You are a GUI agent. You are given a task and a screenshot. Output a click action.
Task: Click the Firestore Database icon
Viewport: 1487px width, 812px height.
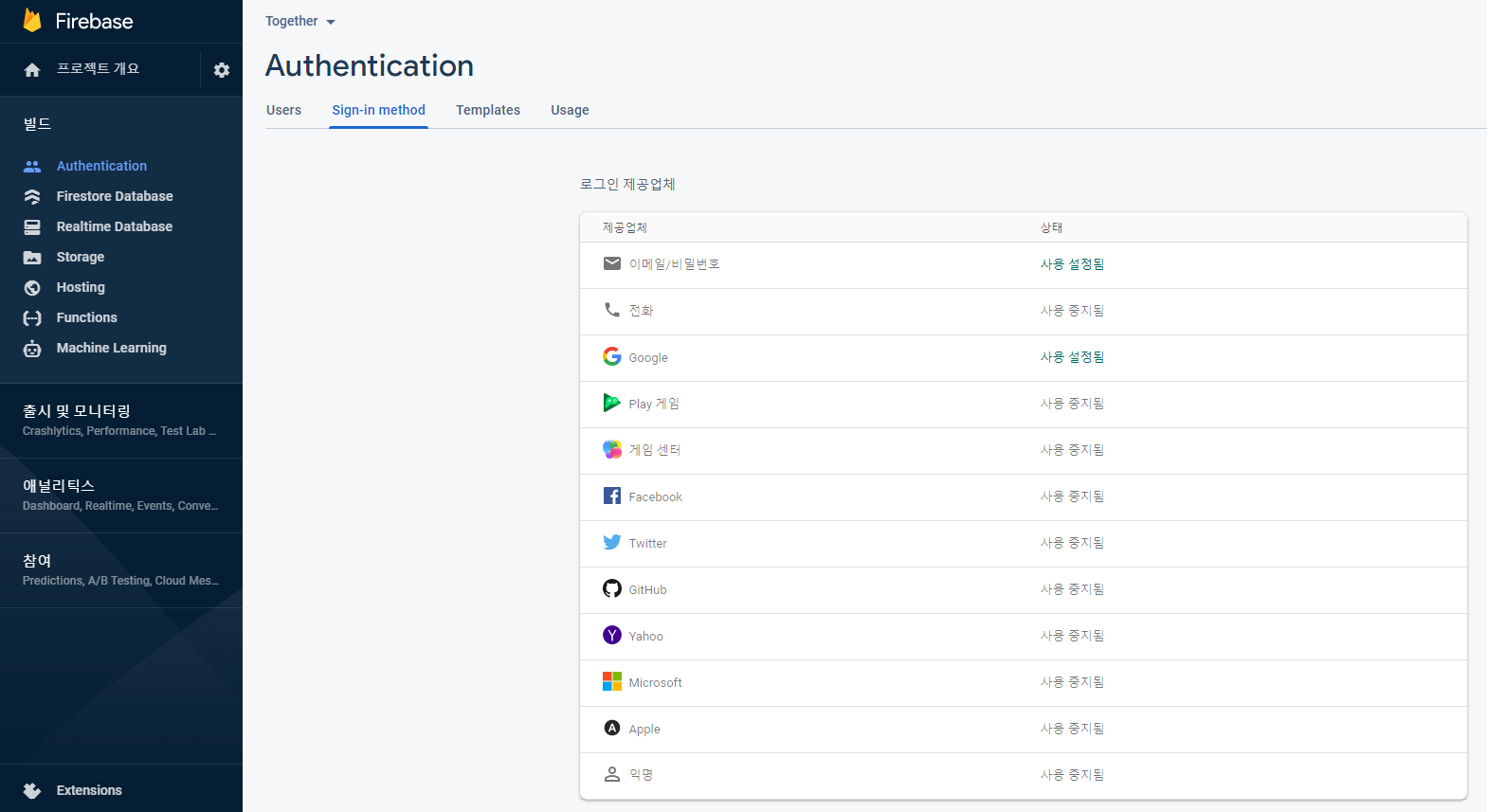point(32,196)
